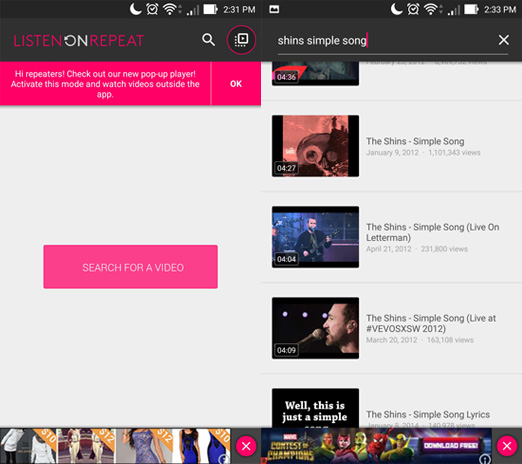Viewport: 522px width, 464px height.
Task: Tap the 2:33 PM clock
Action: coord(500,10)
